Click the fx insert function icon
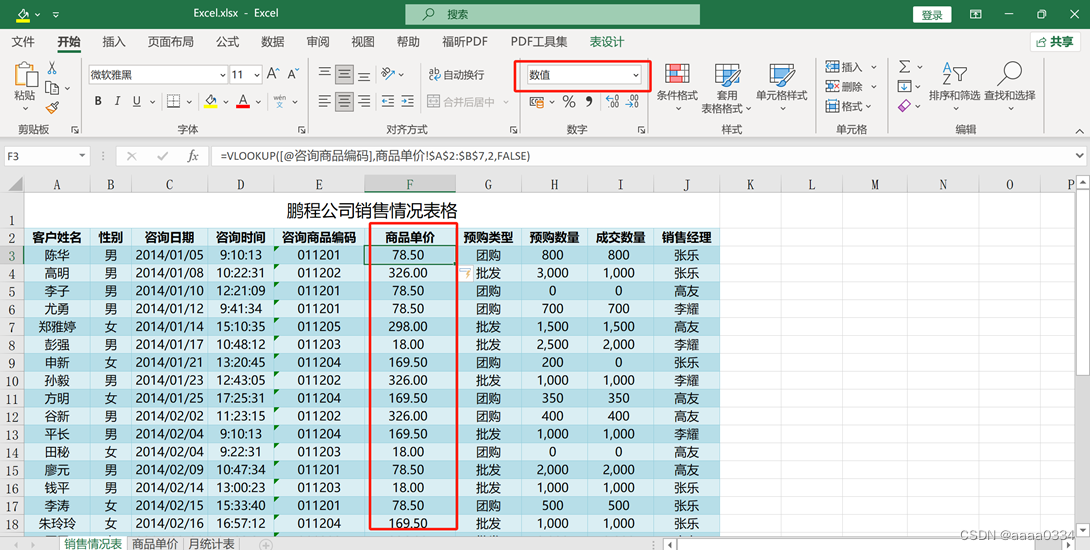This screenshot has width=1090, height=550. click(x=193, y=156)
